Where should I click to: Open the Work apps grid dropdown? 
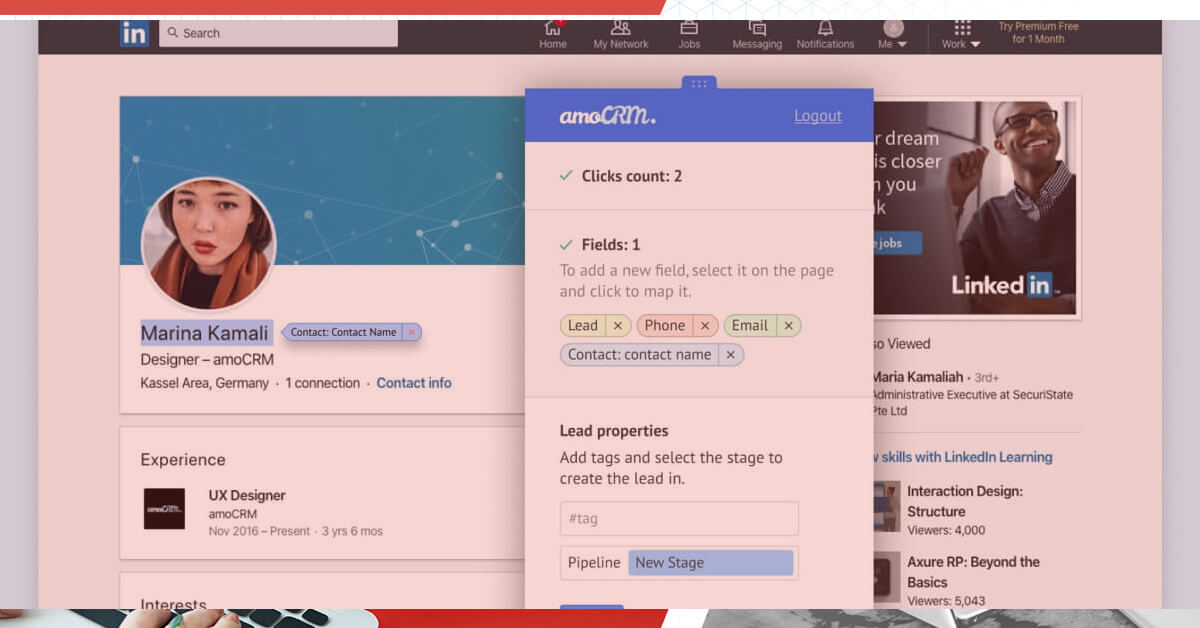point(962,34)
